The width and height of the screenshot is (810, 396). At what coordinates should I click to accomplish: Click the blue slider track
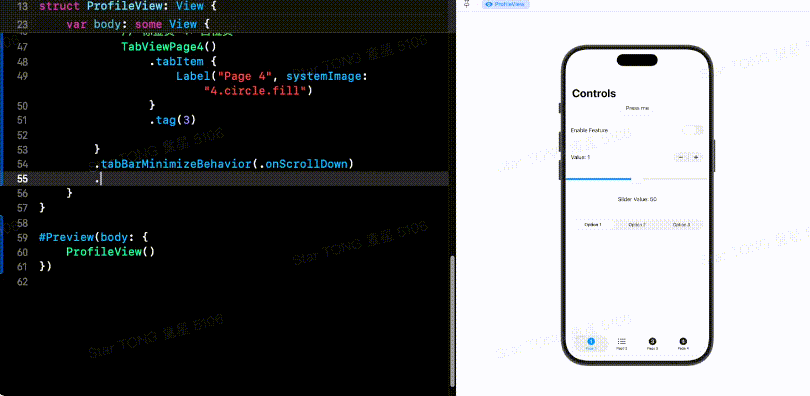click(x=598, y=179)
